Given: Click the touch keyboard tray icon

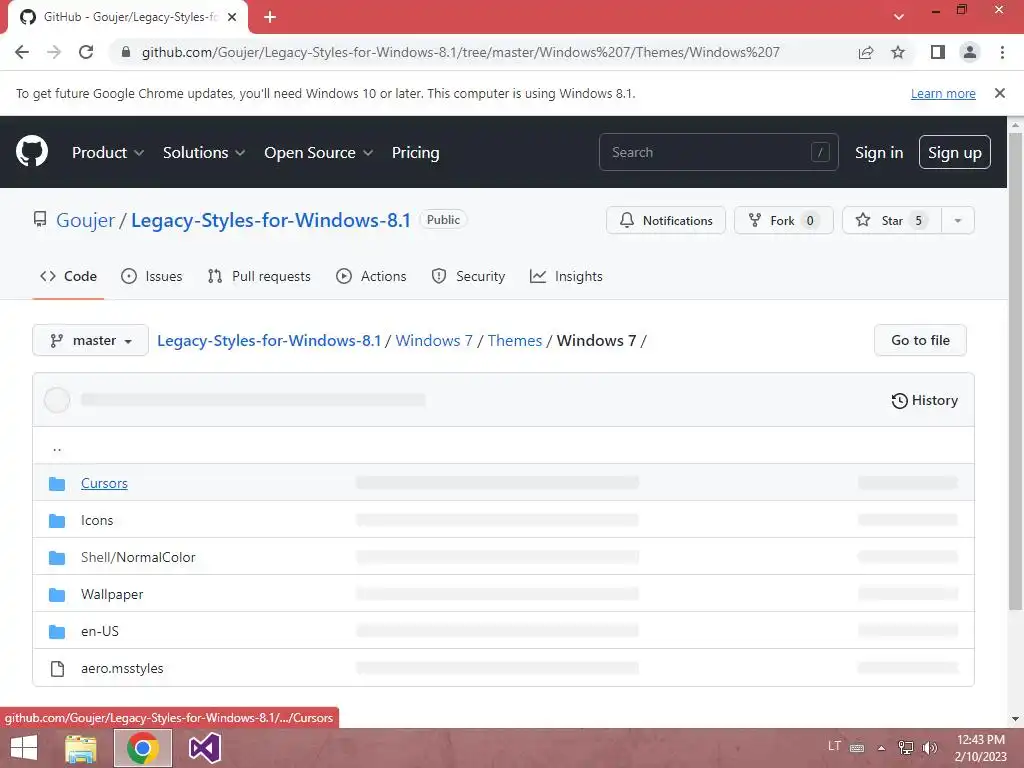Looking at the screenshot, I should coord(857,748).
